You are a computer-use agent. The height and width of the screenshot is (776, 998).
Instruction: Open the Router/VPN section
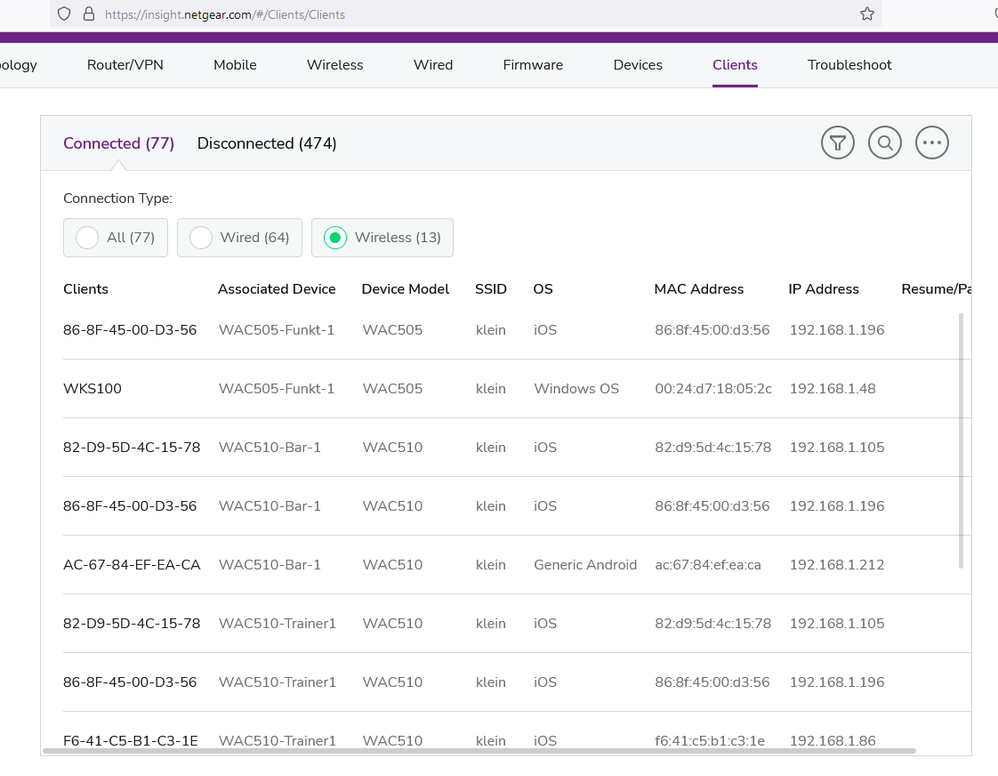coord(125,65)
